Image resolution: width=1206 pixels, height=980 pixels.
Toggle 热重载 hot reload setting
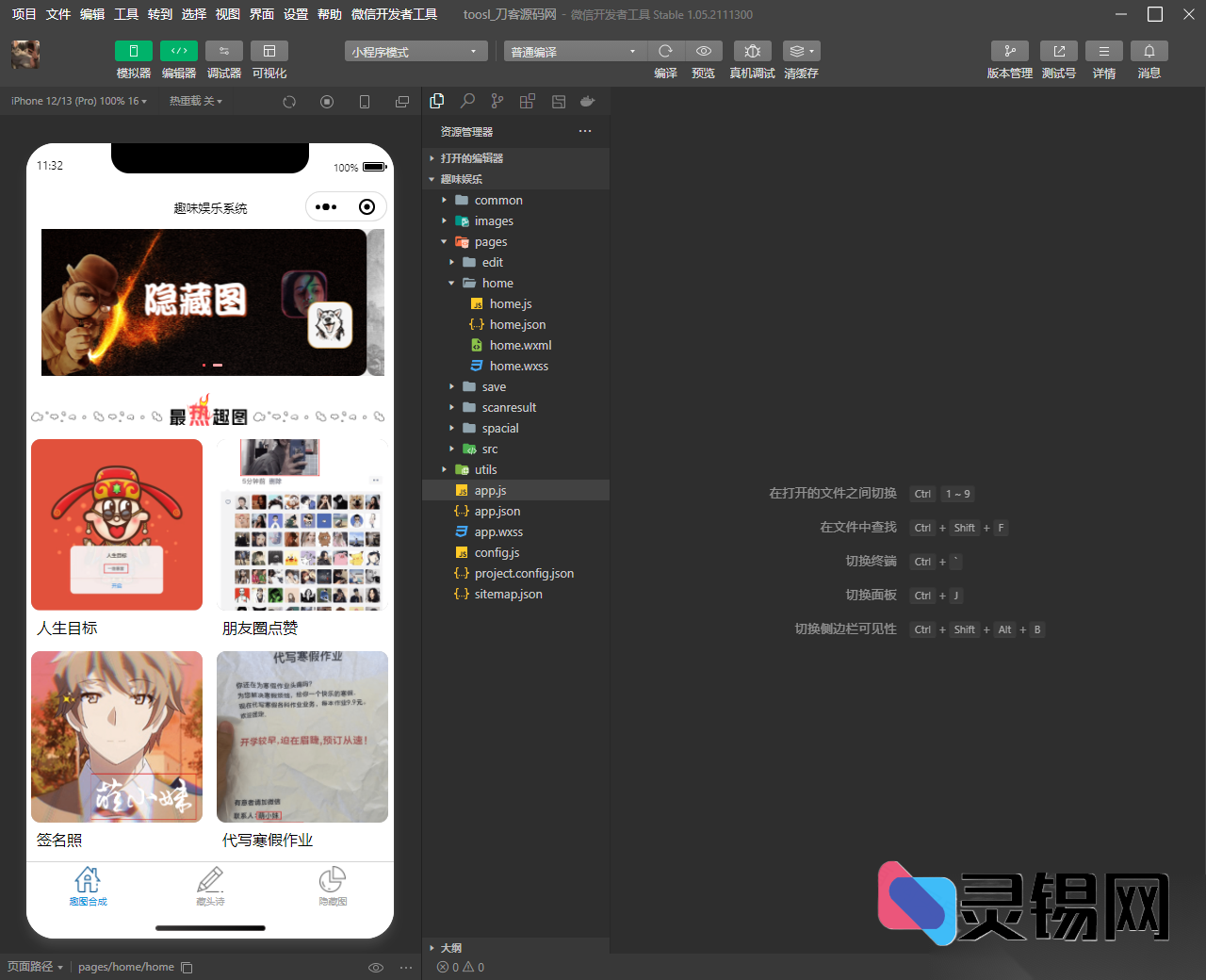(x=194, y=100)
